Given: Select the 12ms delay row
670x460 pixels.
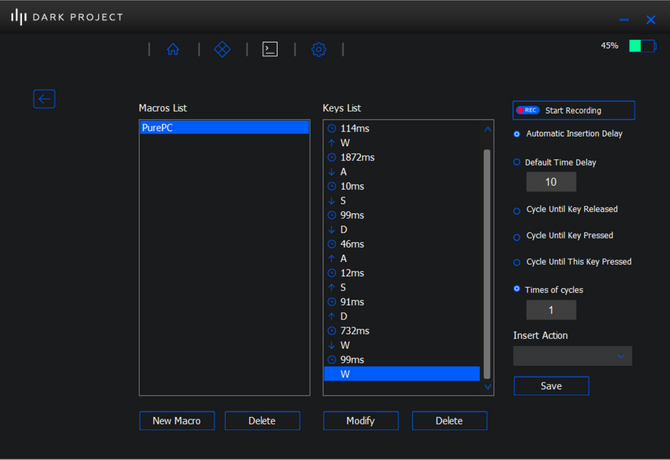Looking at the screenshot, I should [x=402, y=273].
